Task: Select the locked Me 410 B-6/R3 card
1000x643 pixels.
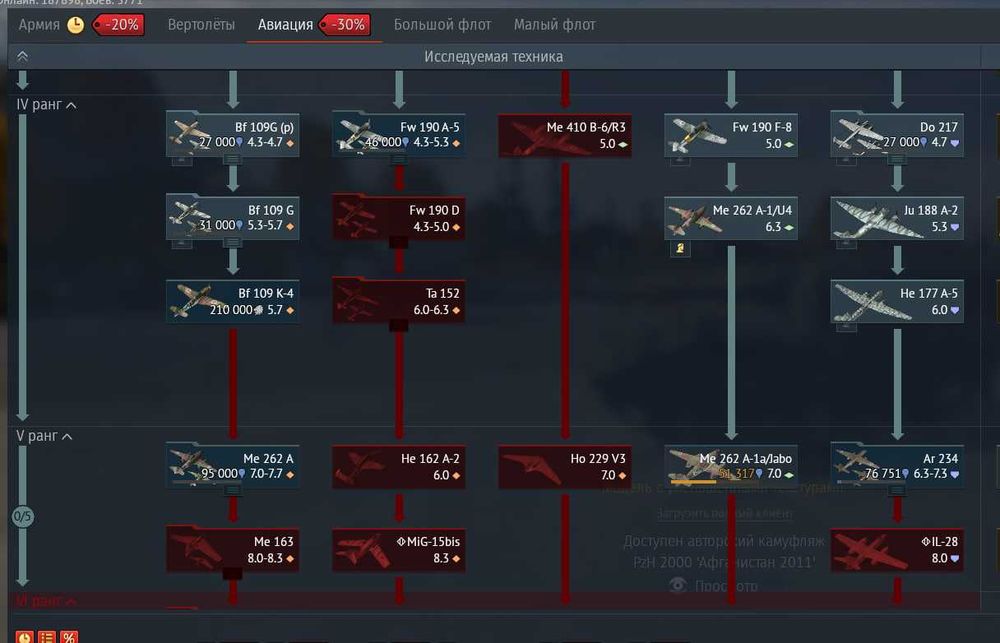Action: (564, 135)
